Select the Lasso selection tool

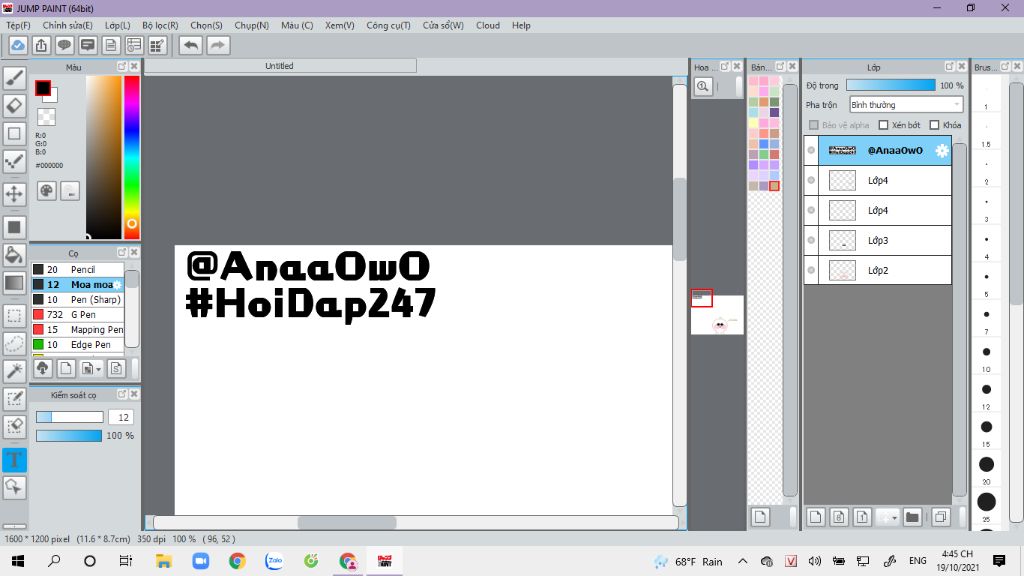point(14,344)
